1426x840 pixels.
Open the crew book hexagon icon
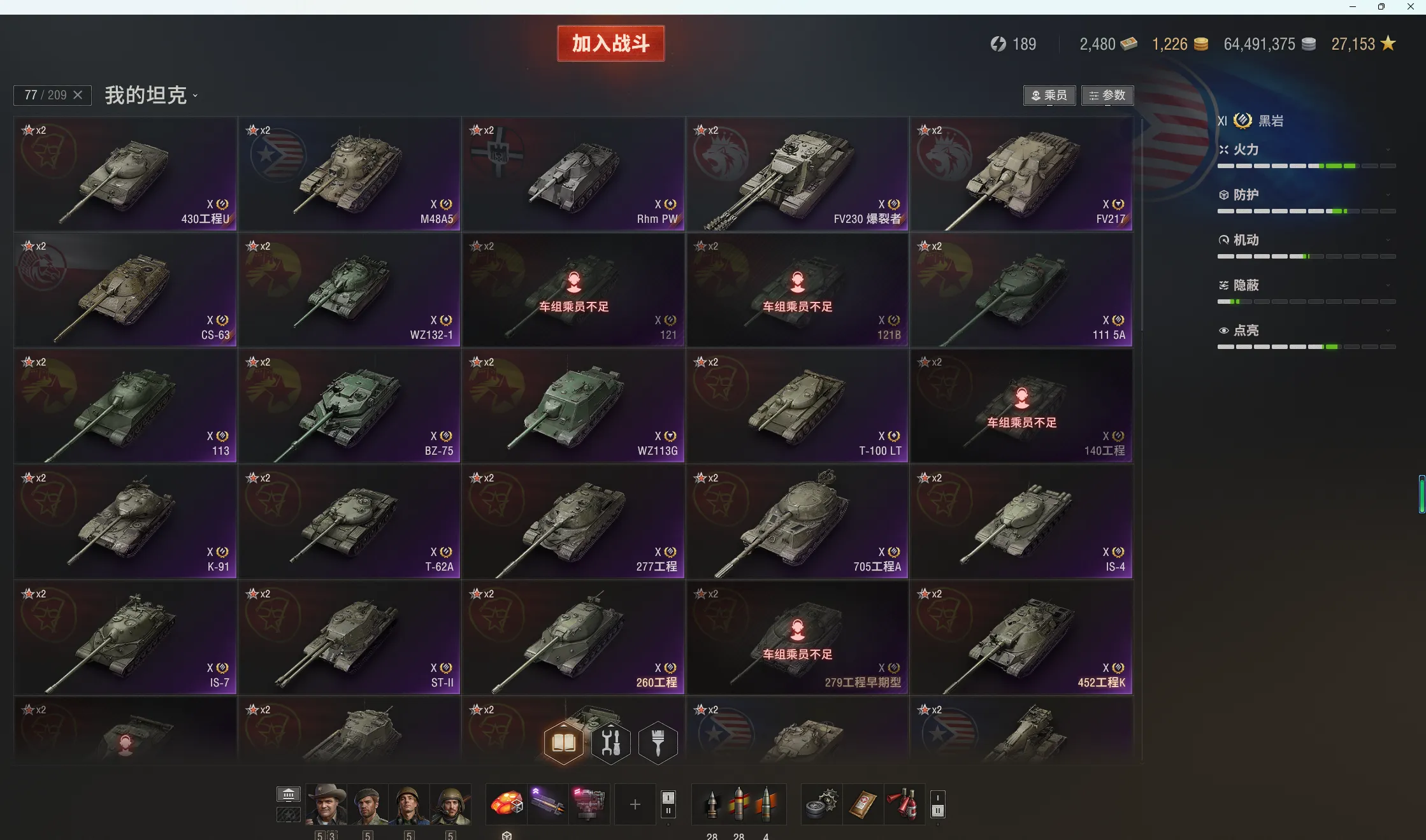[563, 742]
